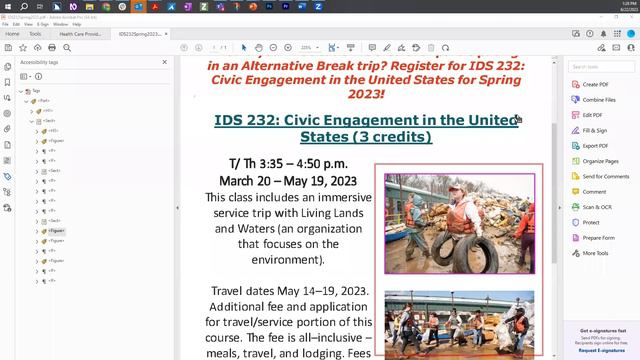Screen dimensions: 640x360
Task: Open the Page Thumbnails sidebar panel
Action: click(x=7, y=67)
